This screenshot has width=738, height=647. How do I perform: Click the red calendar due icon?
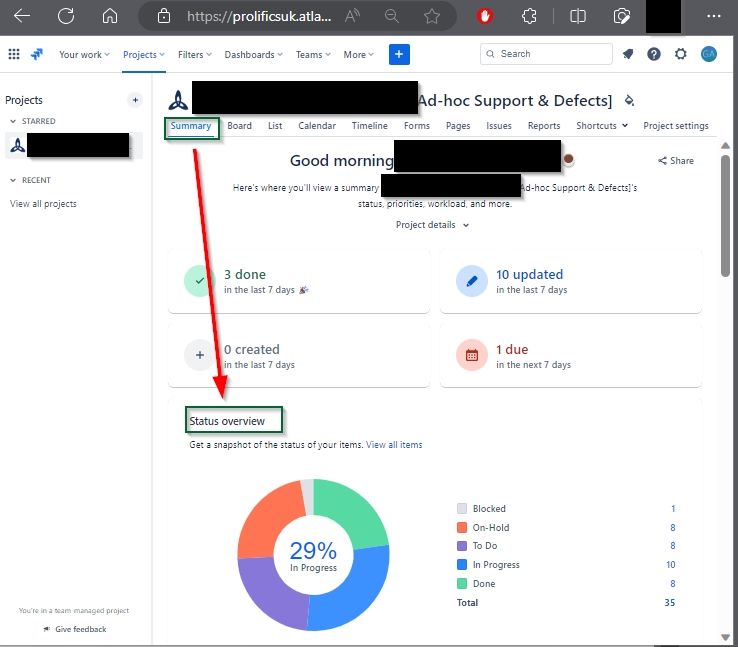(x=472, y=355)
